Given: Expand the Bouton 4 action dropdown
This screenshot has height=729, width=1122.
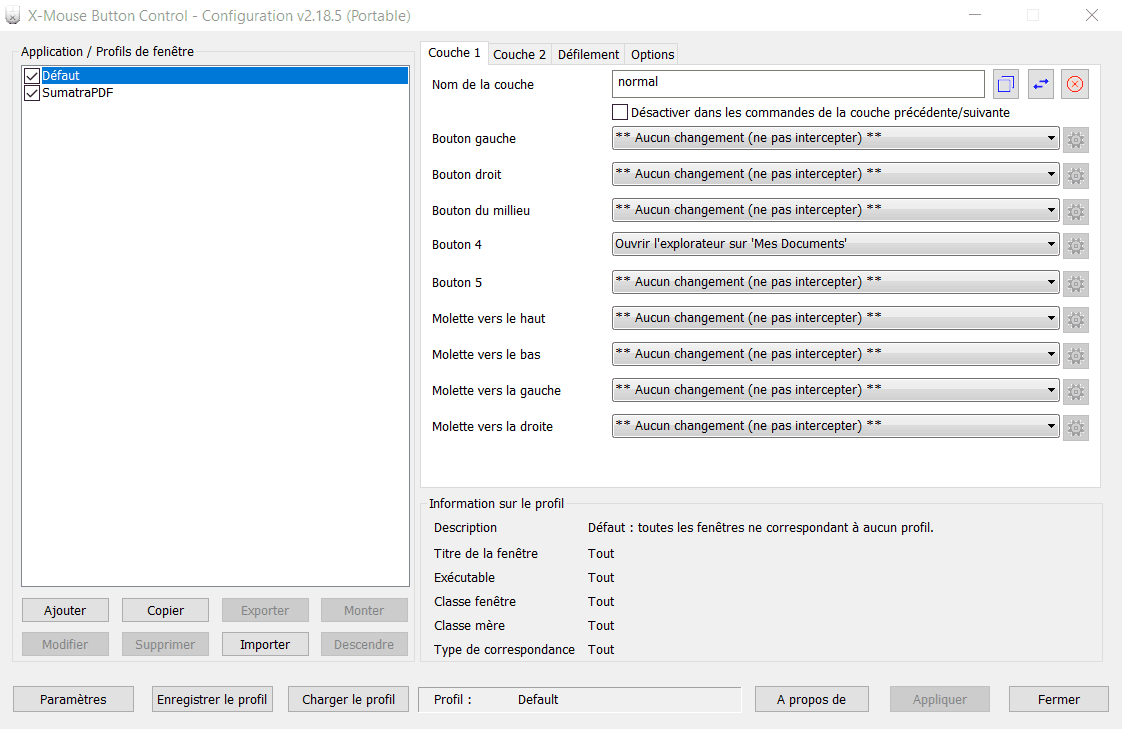Looking at the screenshot, I should 835,245.
